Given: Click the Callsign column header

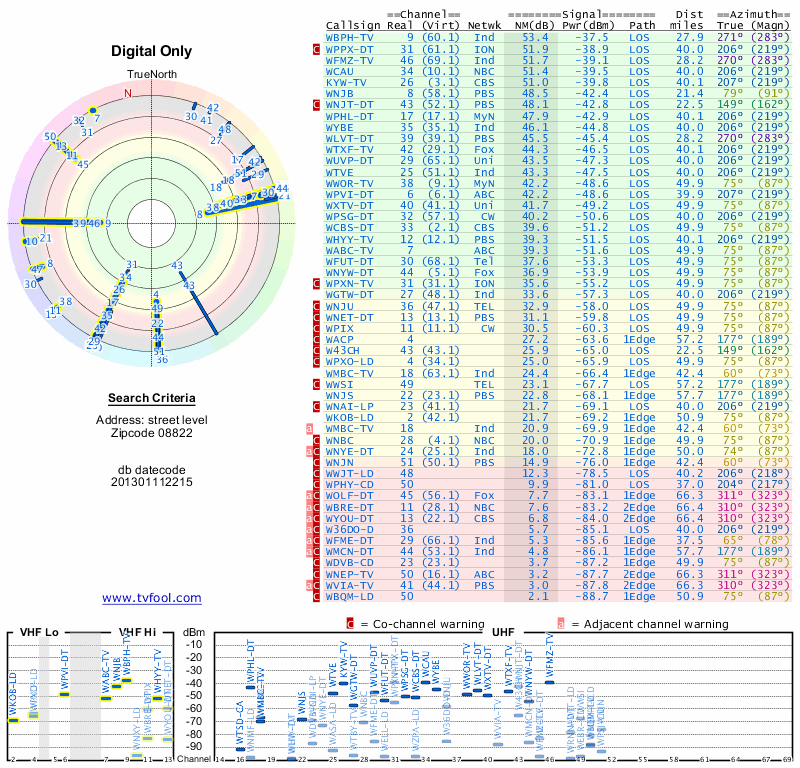Looking at the screenshot, I should click(x=352, y=24).
